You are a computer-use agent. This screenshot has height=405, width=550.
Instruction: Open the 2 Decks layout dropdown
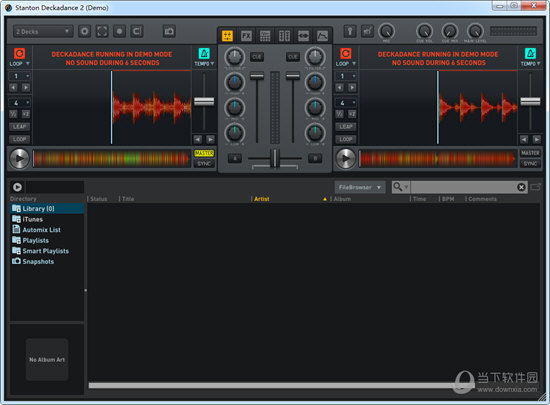[x=43, y=32]
